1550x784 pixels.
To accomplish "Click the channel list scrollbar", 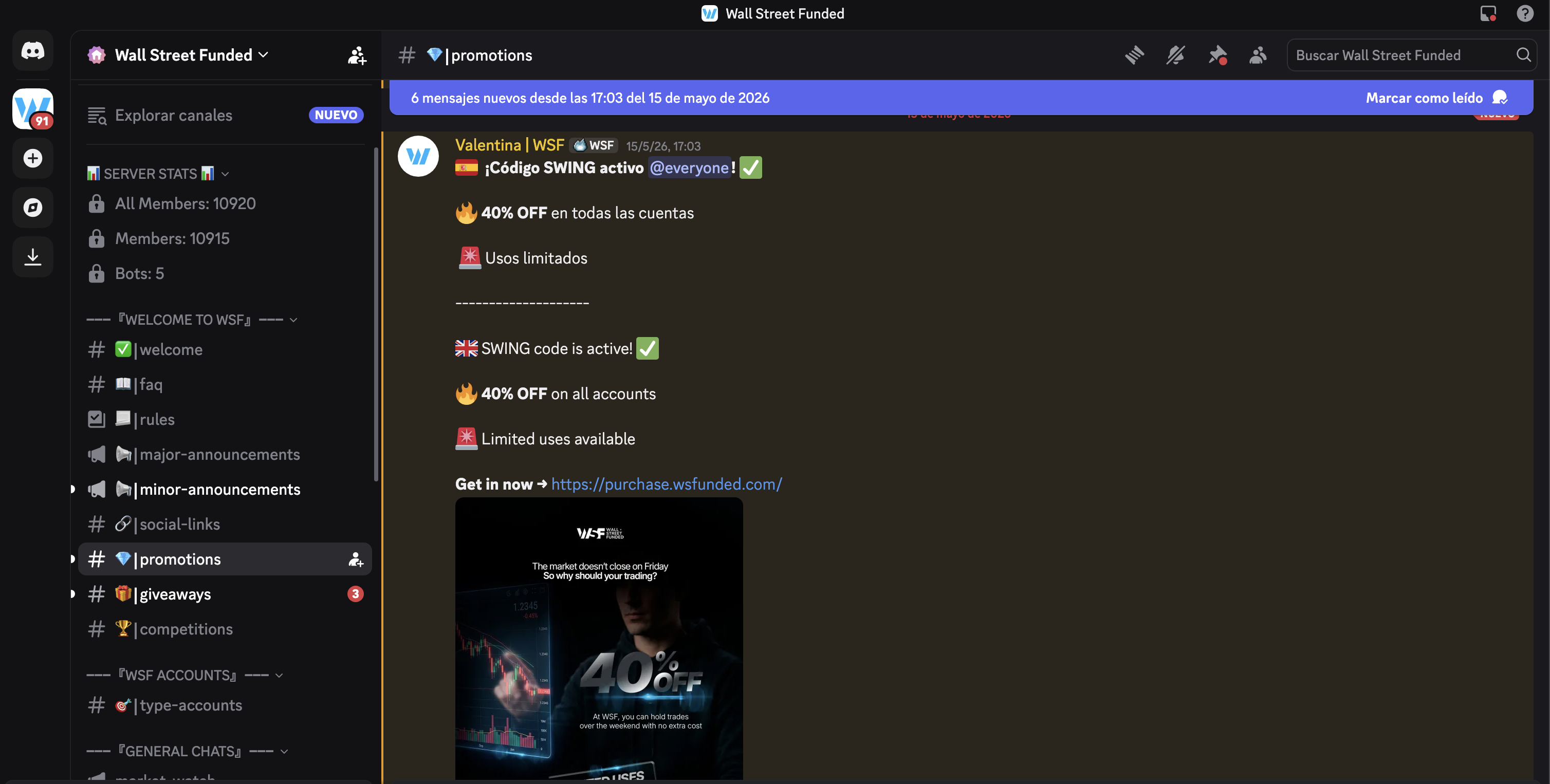I will tap(376, 313).
